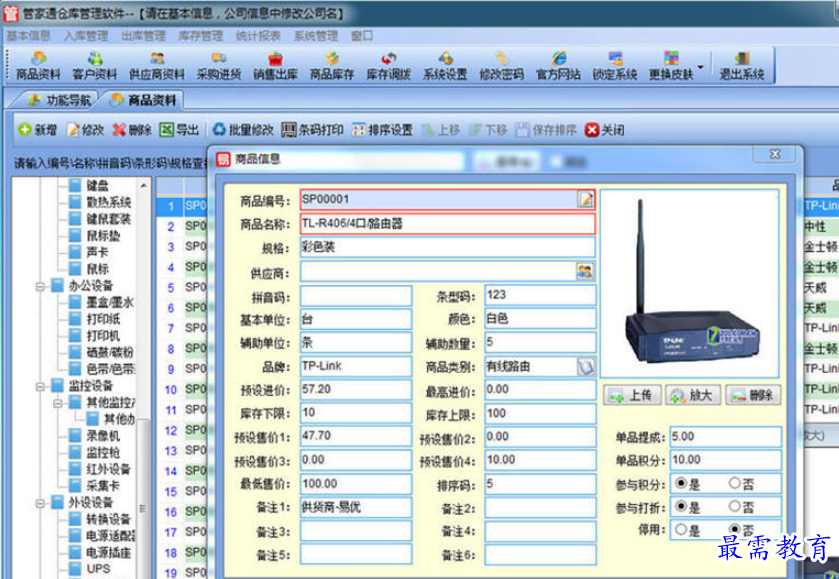Open 系统设置 toolbar icon
The image size is (839, 579).
[445, 65]
